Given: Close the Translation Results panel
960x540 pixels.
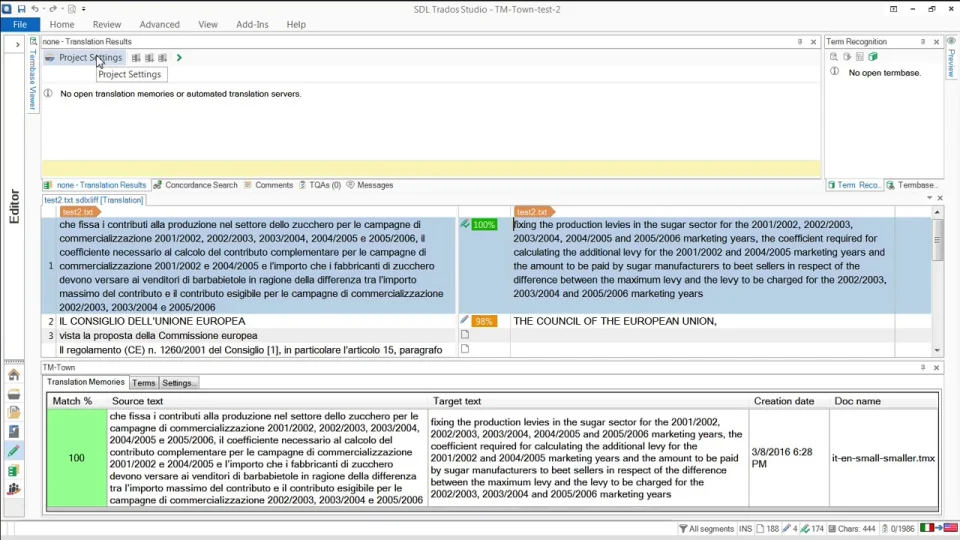Looking at the screenshot, I should 814,42.
